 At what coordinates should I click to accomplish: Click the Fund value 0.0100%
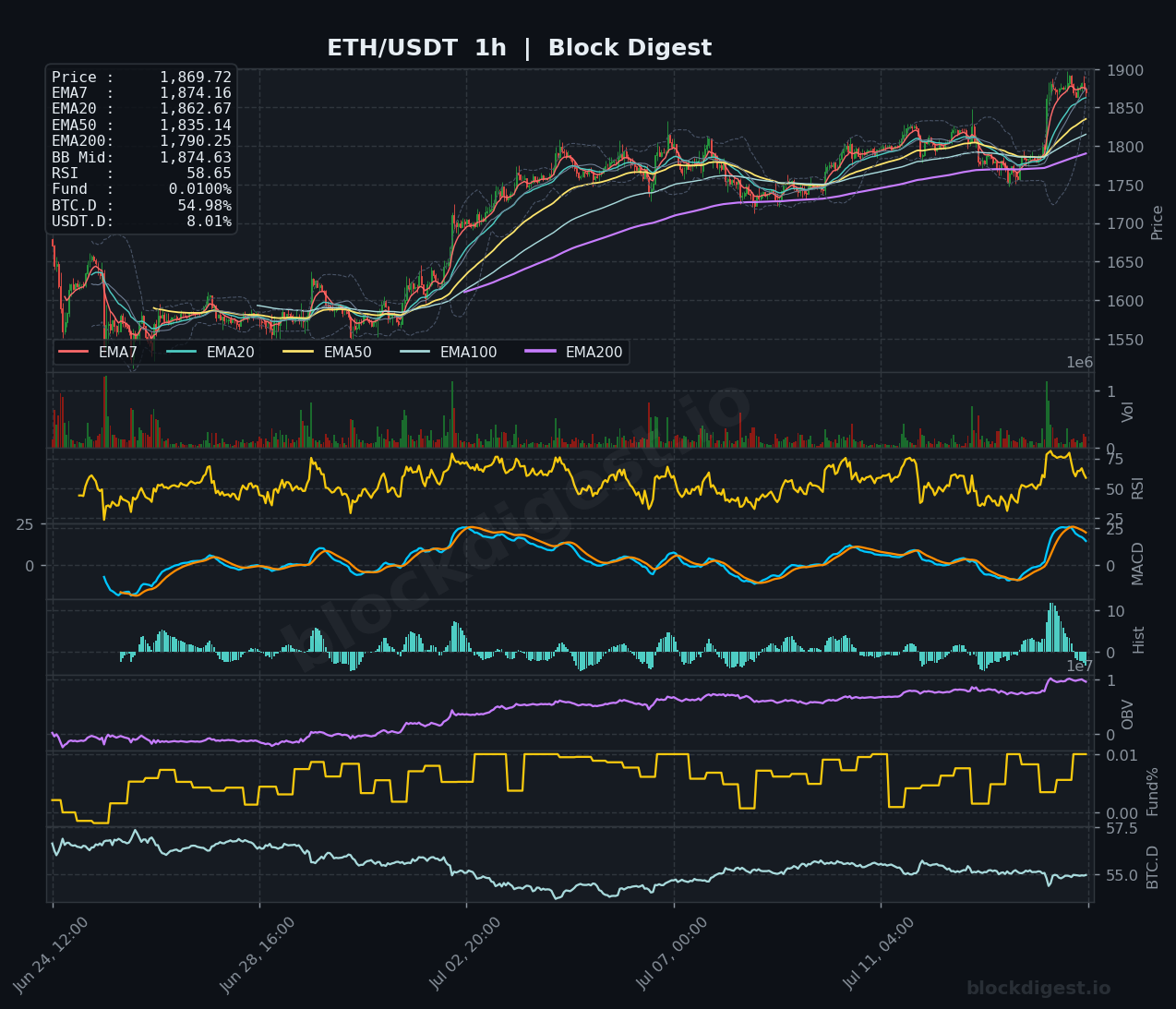[x=200, y=189]
